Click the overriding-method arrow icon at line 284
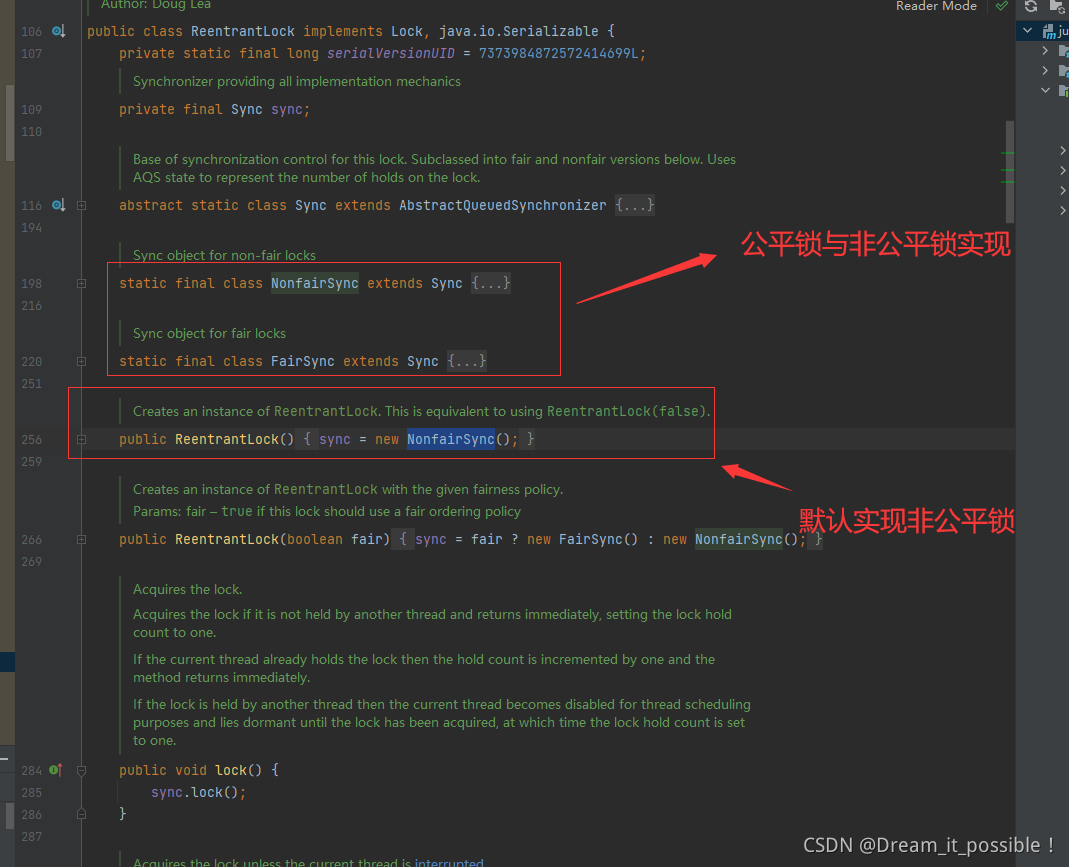 58,770
